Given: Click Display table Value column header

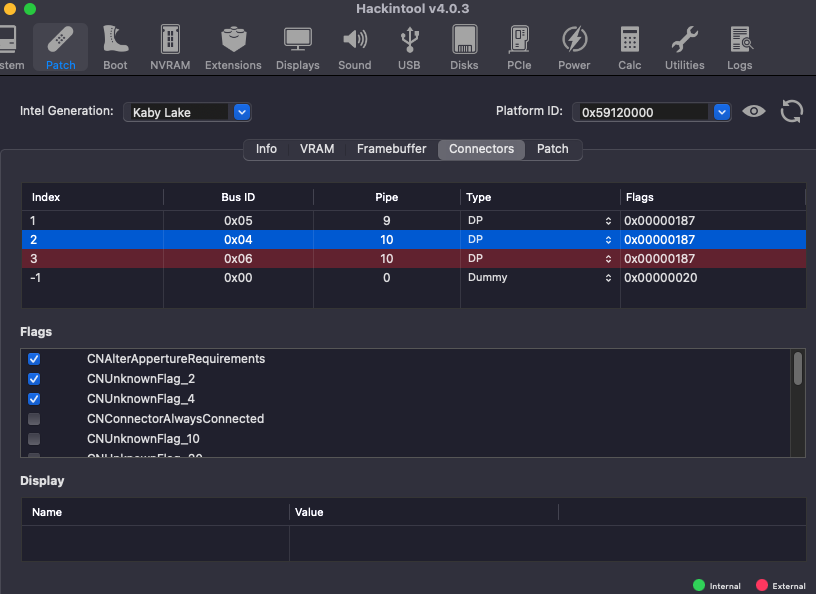Looking at the screenshot, I should coord(424,512).
